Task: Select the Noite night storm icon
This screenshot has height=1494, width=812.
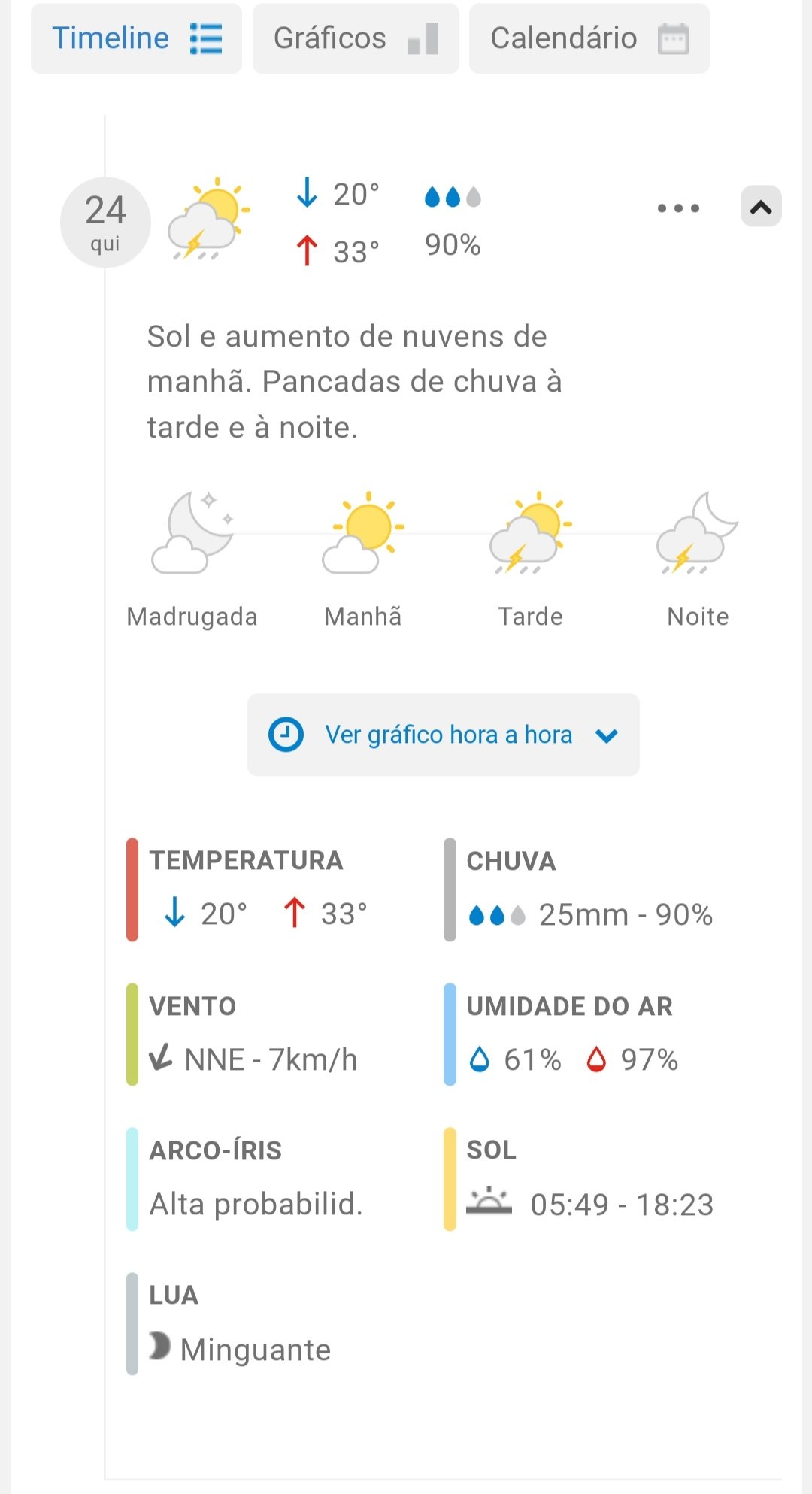Action: 698,533
